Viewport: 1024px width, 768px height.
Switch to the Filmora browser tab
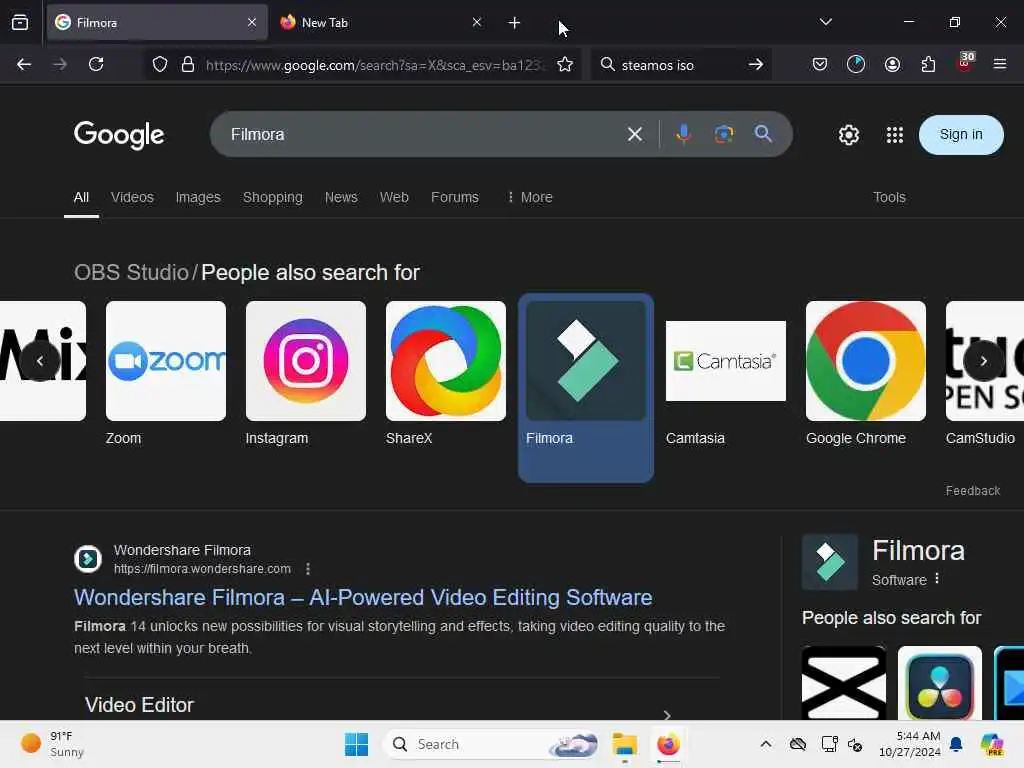pos(157,22)
